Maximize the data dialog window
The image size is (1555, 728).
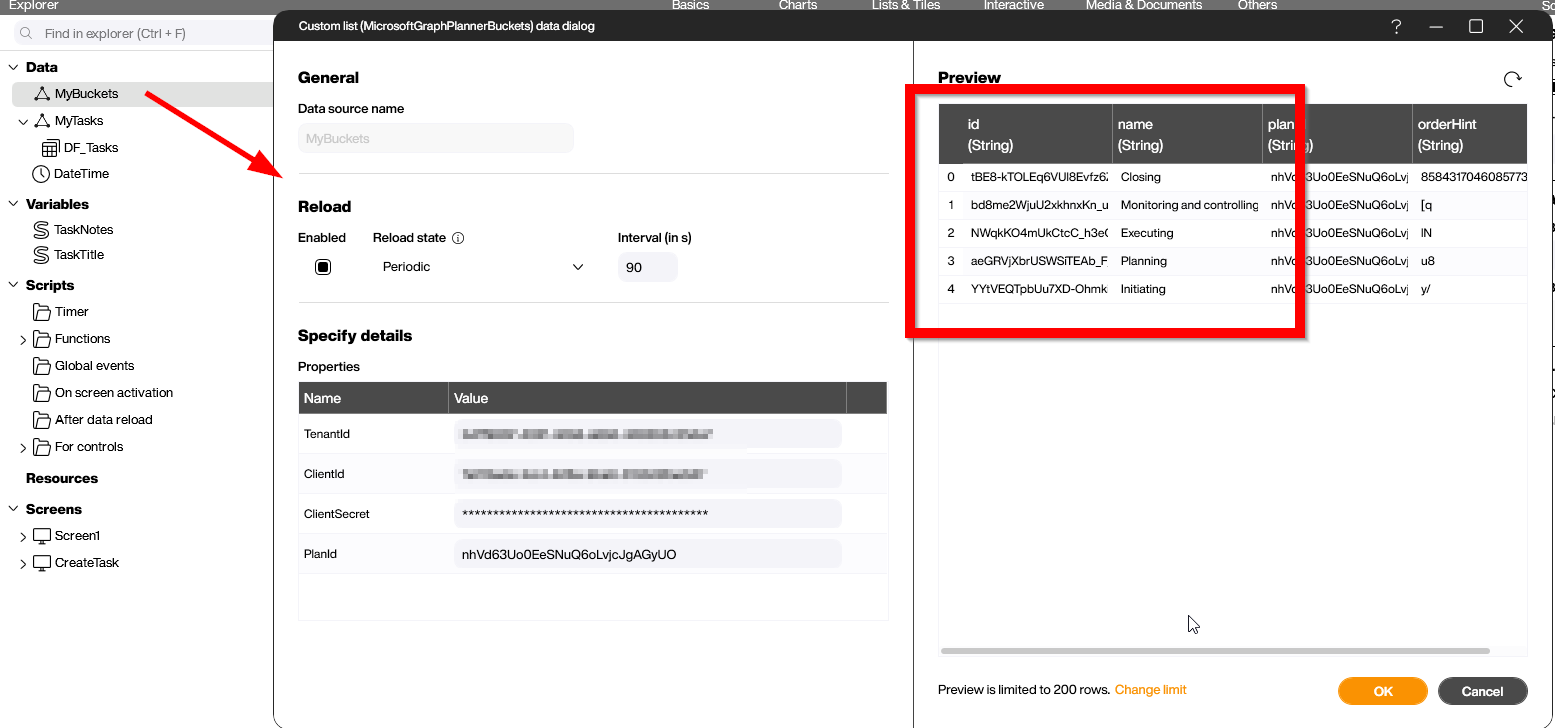(1476, 27)
